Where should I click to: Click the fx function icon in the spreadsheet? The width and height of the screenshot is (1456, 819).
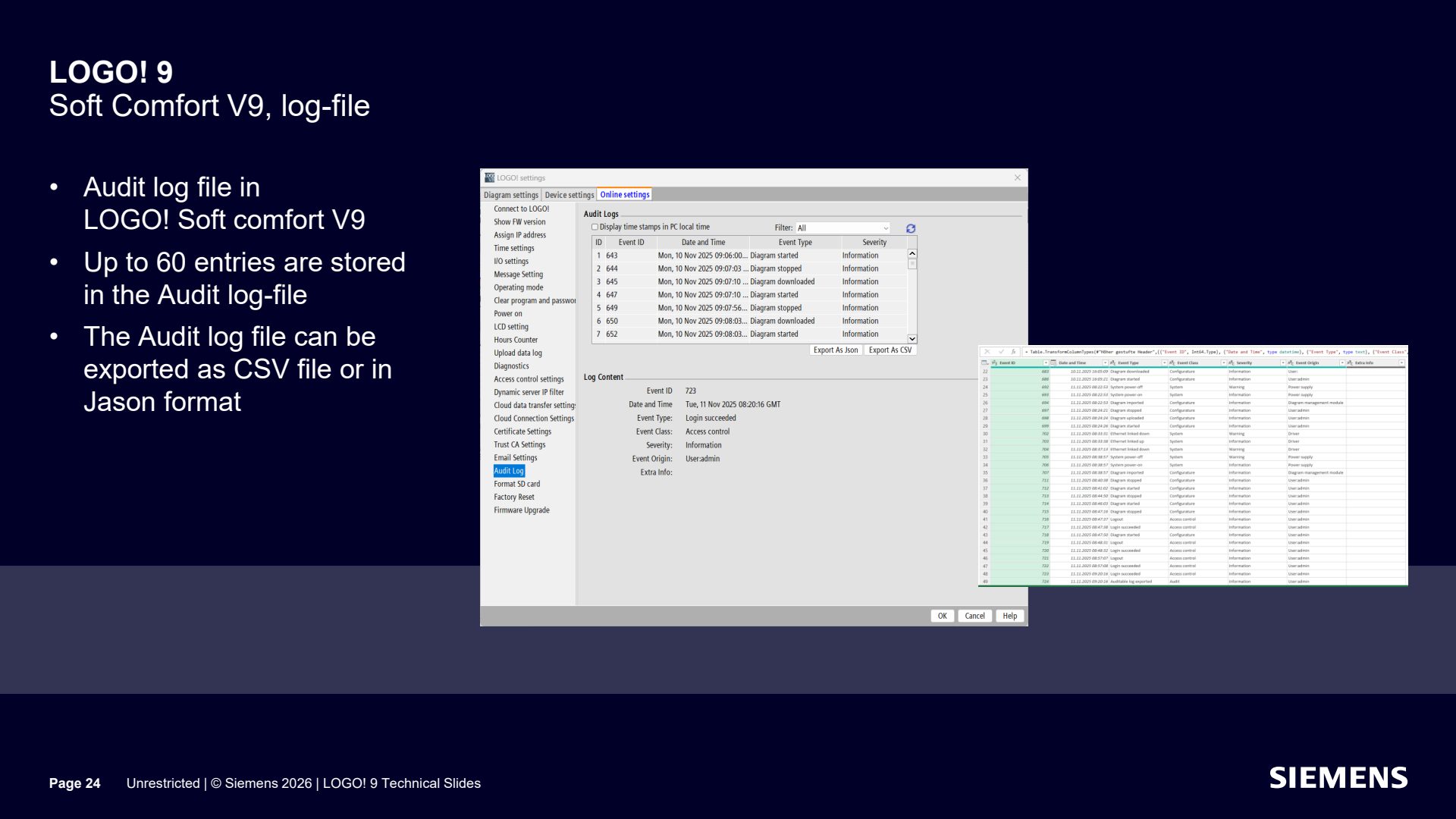[1013, 352]
